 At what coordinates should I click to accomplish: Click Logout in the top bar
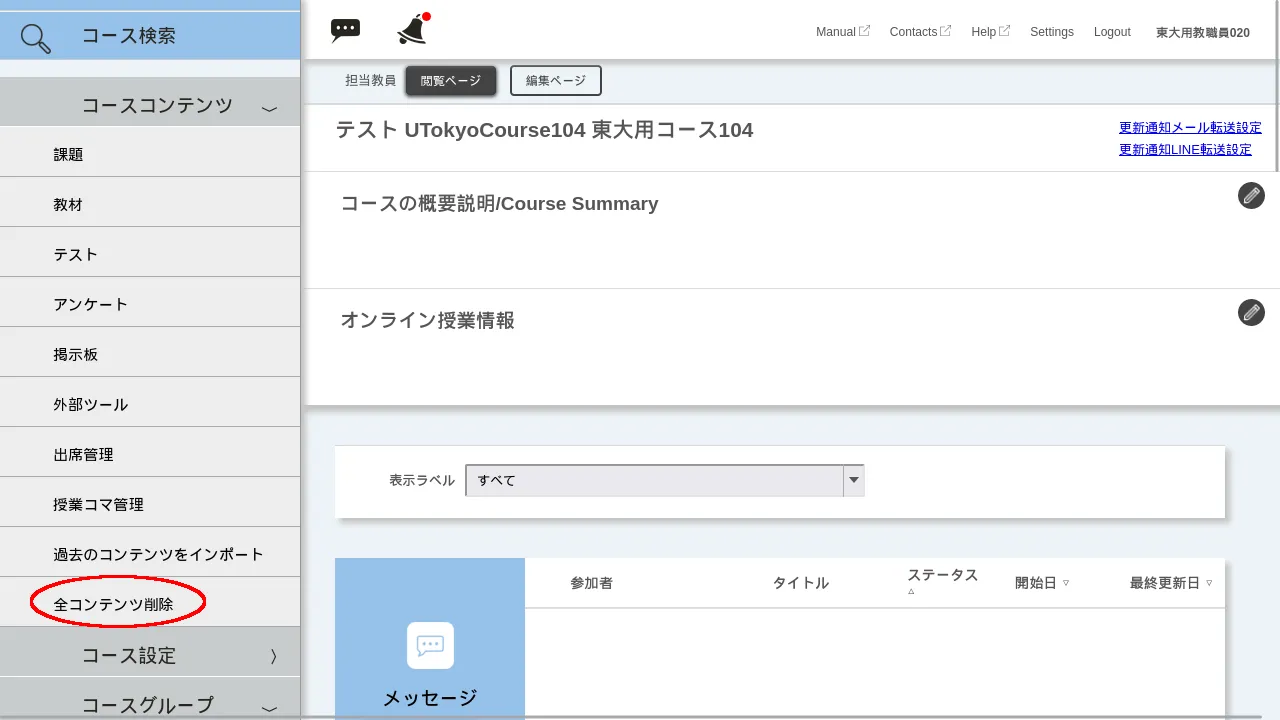point(1112,31)
